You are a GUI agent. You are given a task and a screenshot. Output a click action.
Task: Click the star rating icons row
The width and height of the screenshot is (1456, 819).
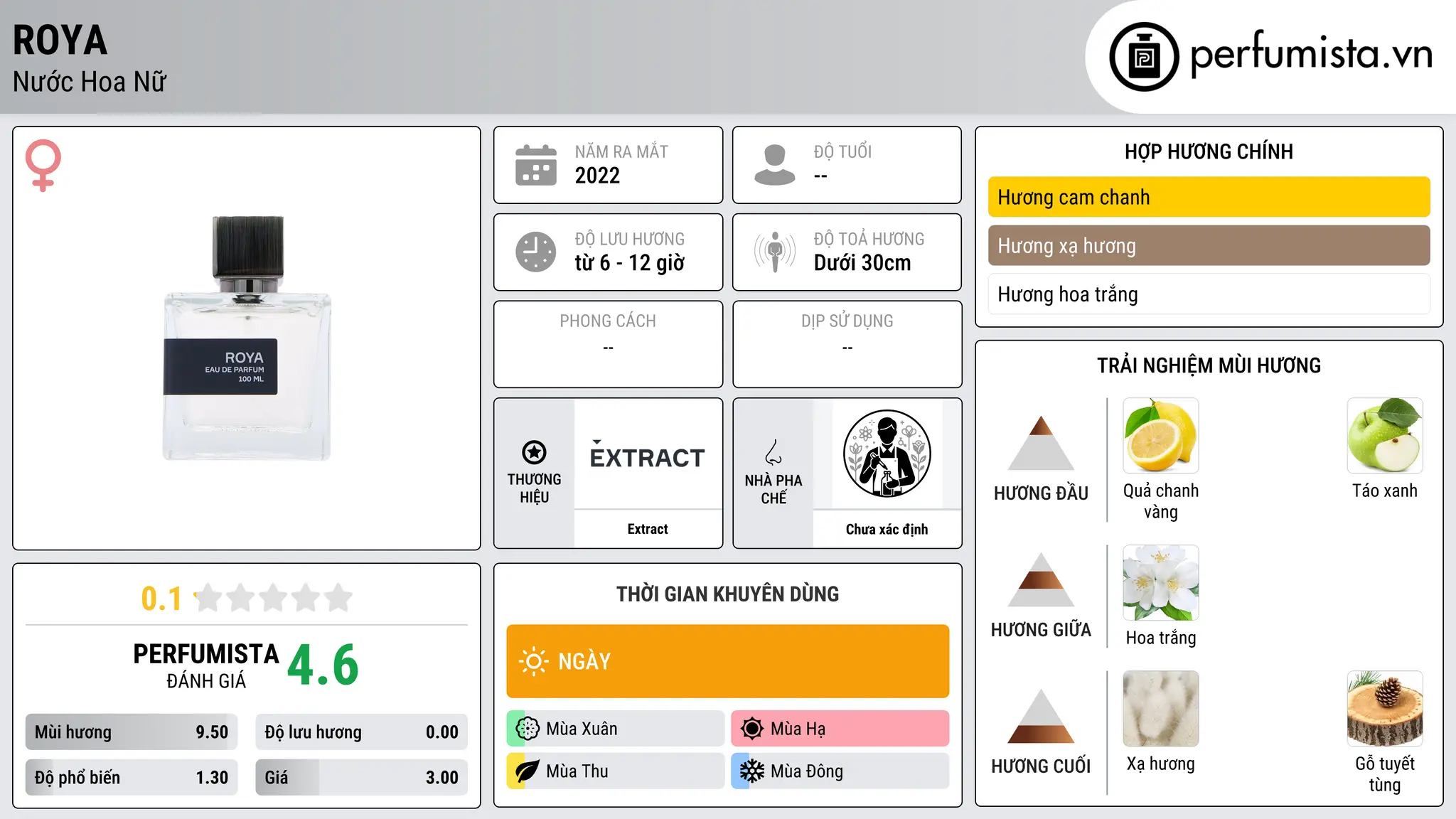(x=274, y=598)
